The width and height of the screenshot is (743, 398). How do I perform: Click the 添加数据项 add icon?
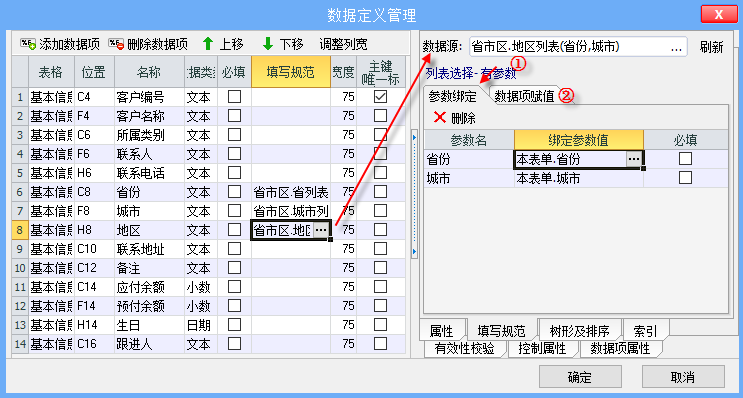coord(28,45)
